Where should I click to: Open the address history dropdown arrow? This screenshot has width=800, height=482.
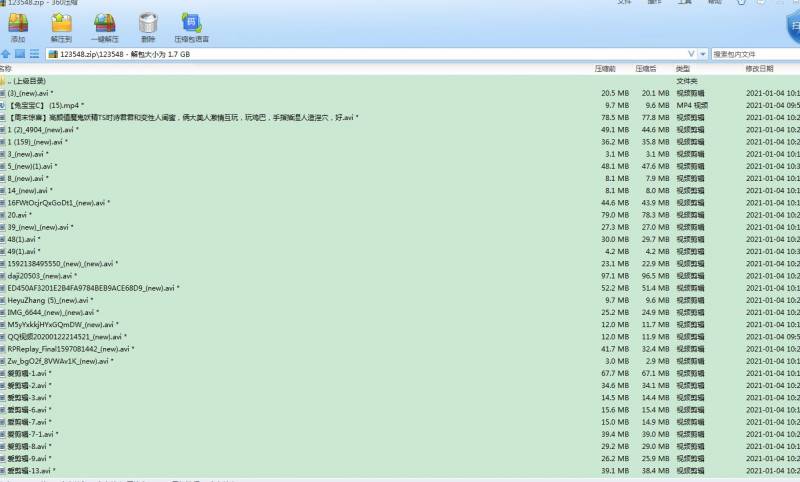pos(703,53)
